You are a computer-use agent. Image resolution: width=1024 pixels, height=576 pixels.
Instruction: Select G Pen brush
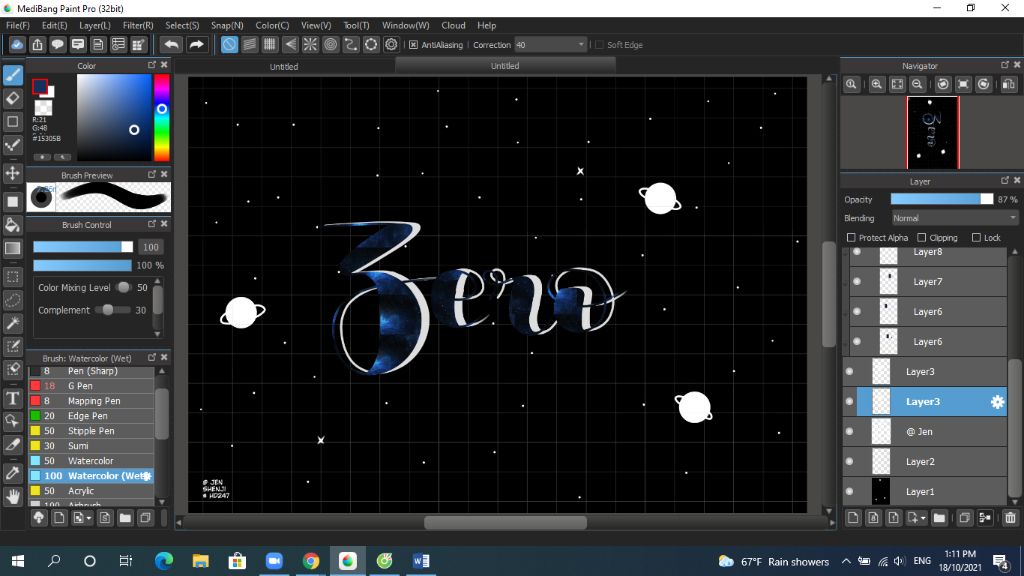[91, 385]
